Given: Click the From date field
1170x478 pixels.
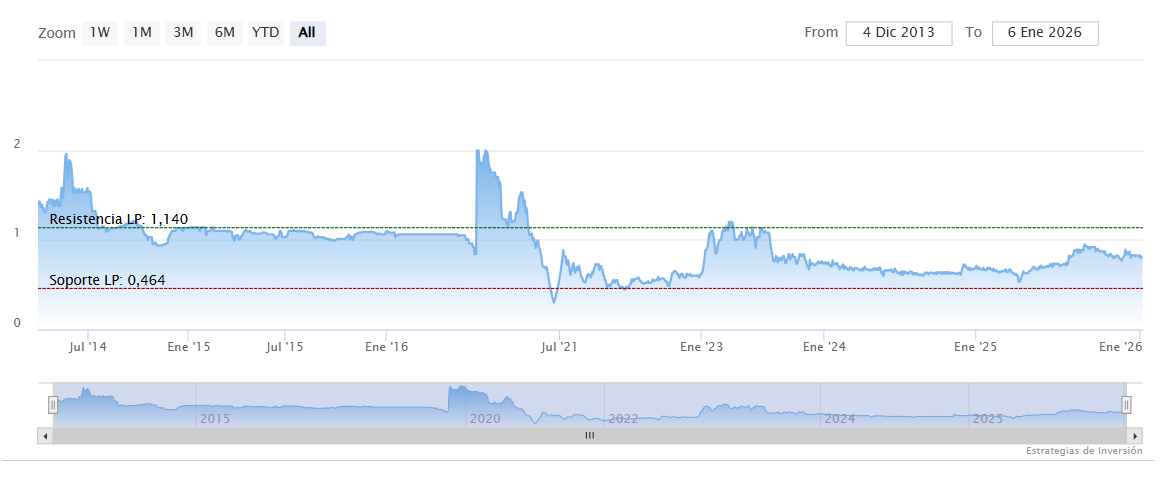Looking at the screenshot, I should pyautogui.click(x=899, y=33).
